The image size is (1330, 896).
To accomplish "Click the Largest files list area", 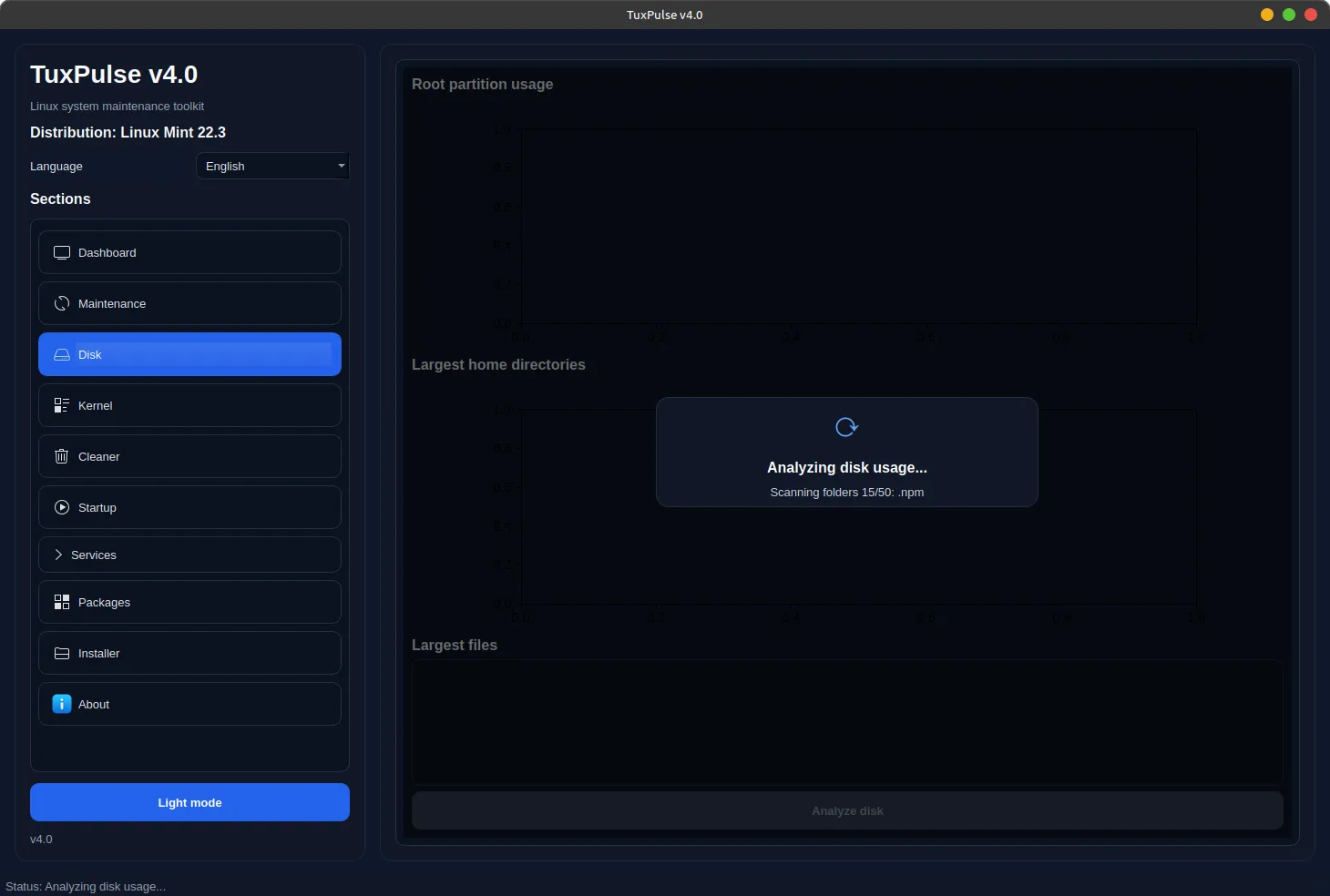I will point(847,722).
